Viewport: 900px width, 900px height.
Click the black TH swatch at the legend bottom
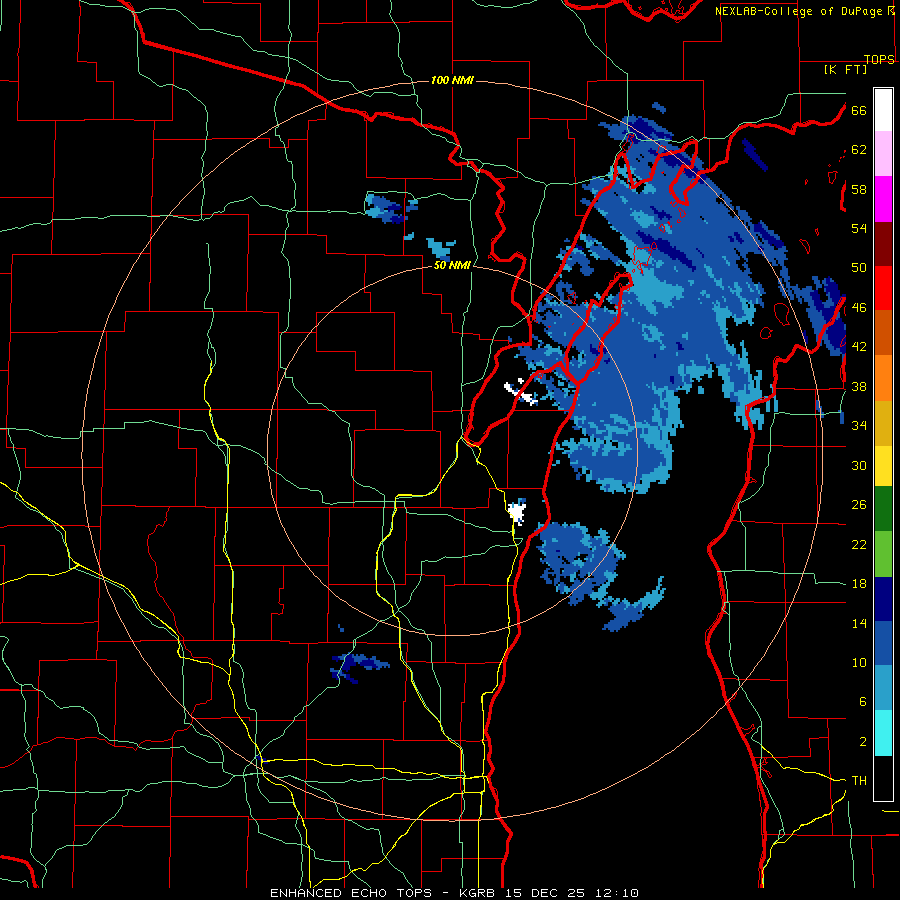pyautogui.click(x=883, y=778)
